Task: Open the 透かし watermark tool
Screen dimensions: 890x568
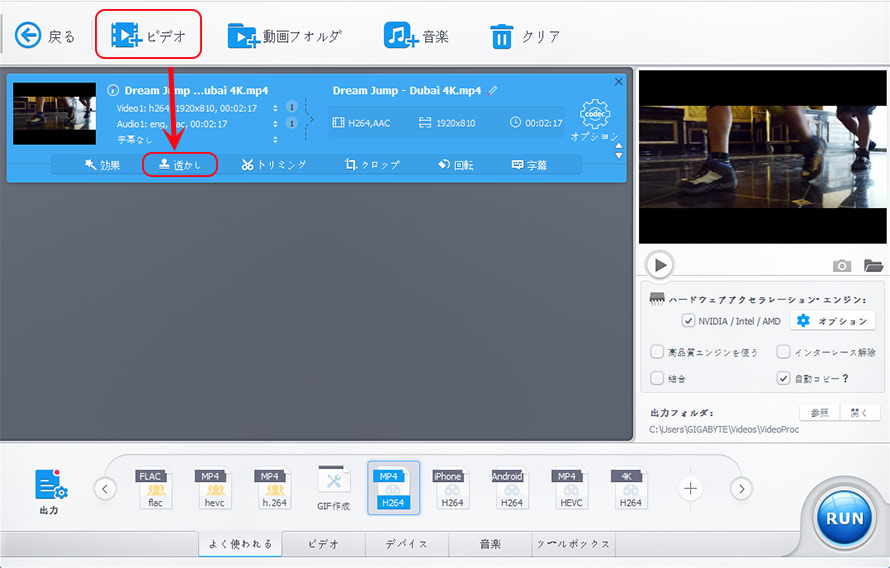Action: coord(179,165)
